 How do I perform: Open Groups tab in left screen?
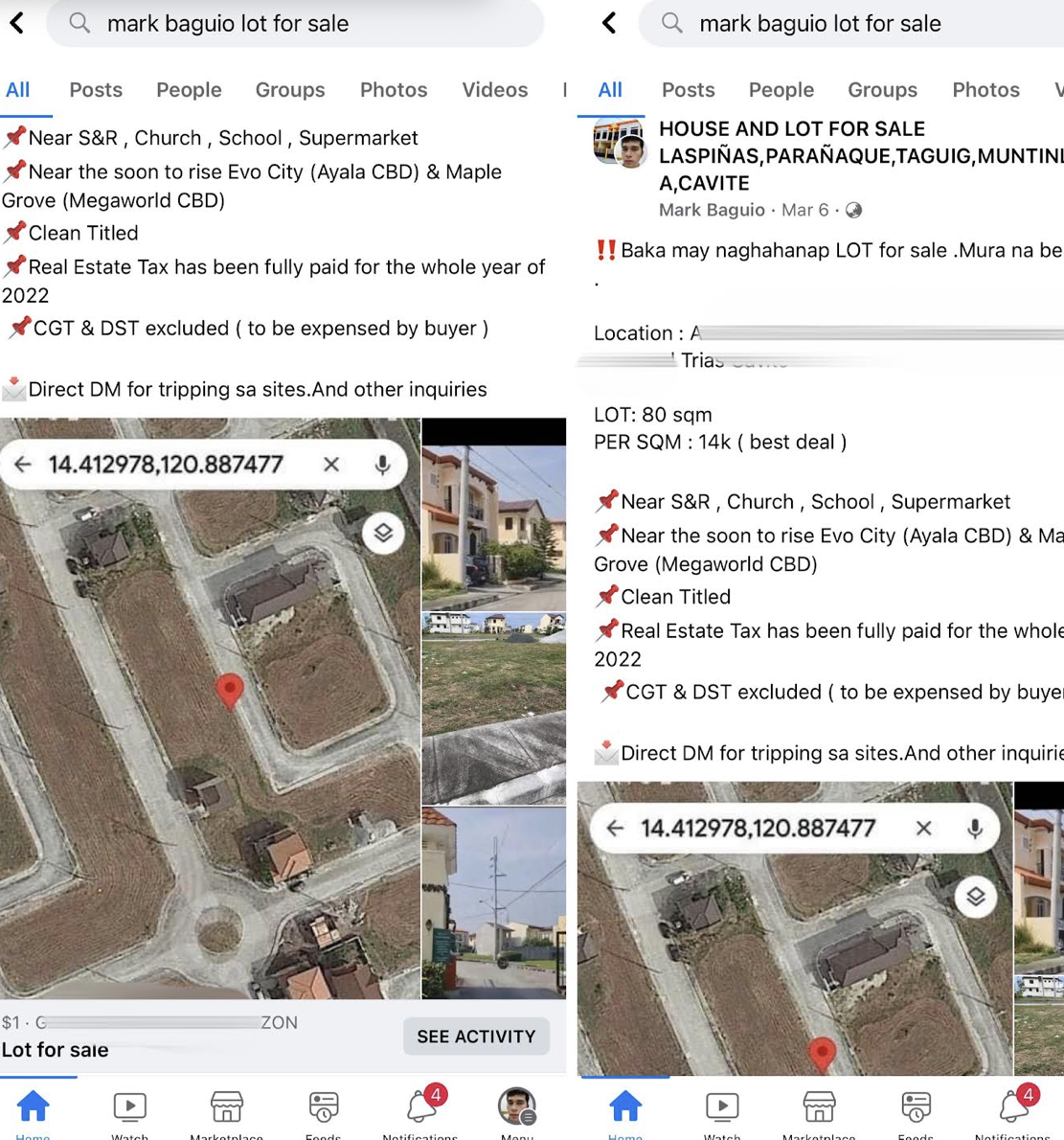pyautogui.click(x=290, y=89)
